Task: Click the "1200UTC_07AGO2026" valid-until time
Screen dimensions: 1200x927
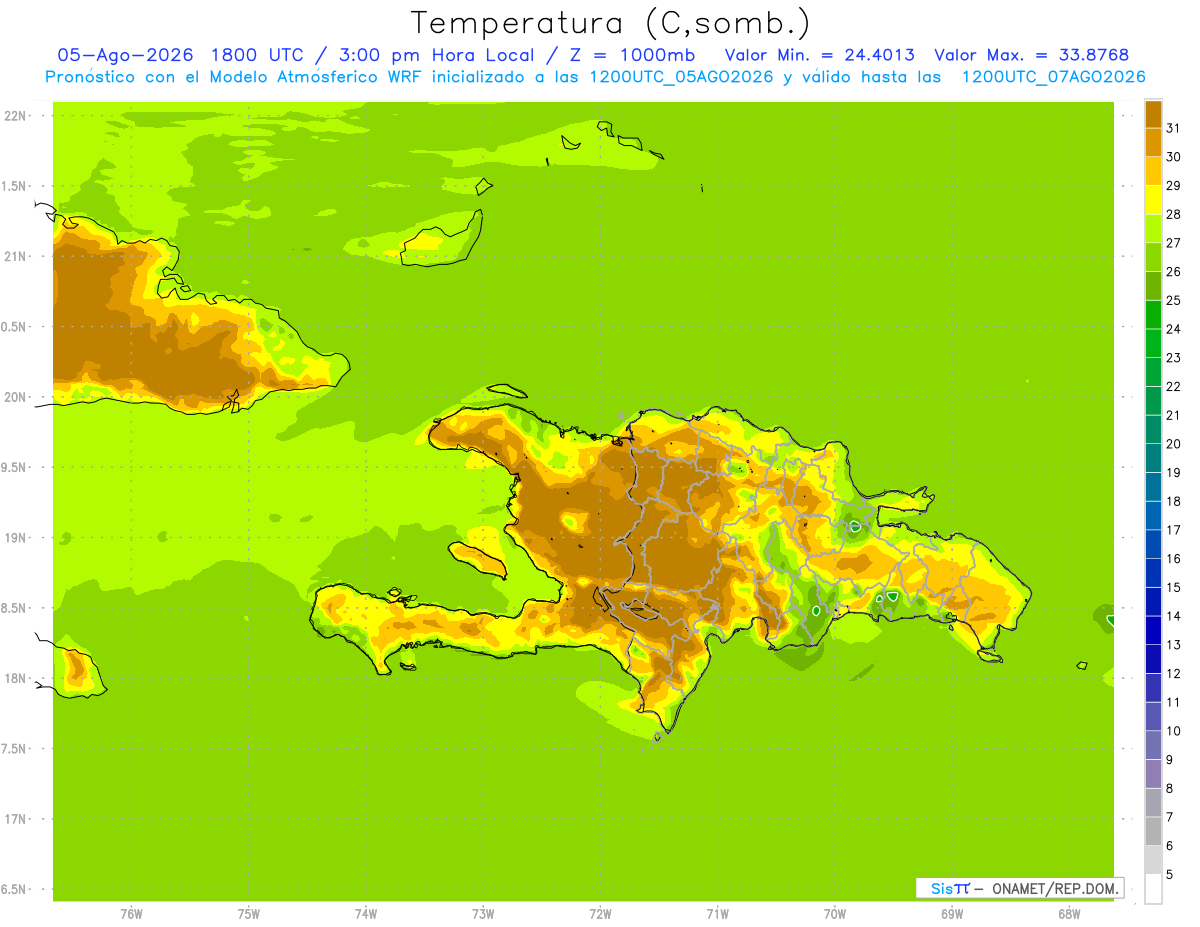Action: [1054, 77]
